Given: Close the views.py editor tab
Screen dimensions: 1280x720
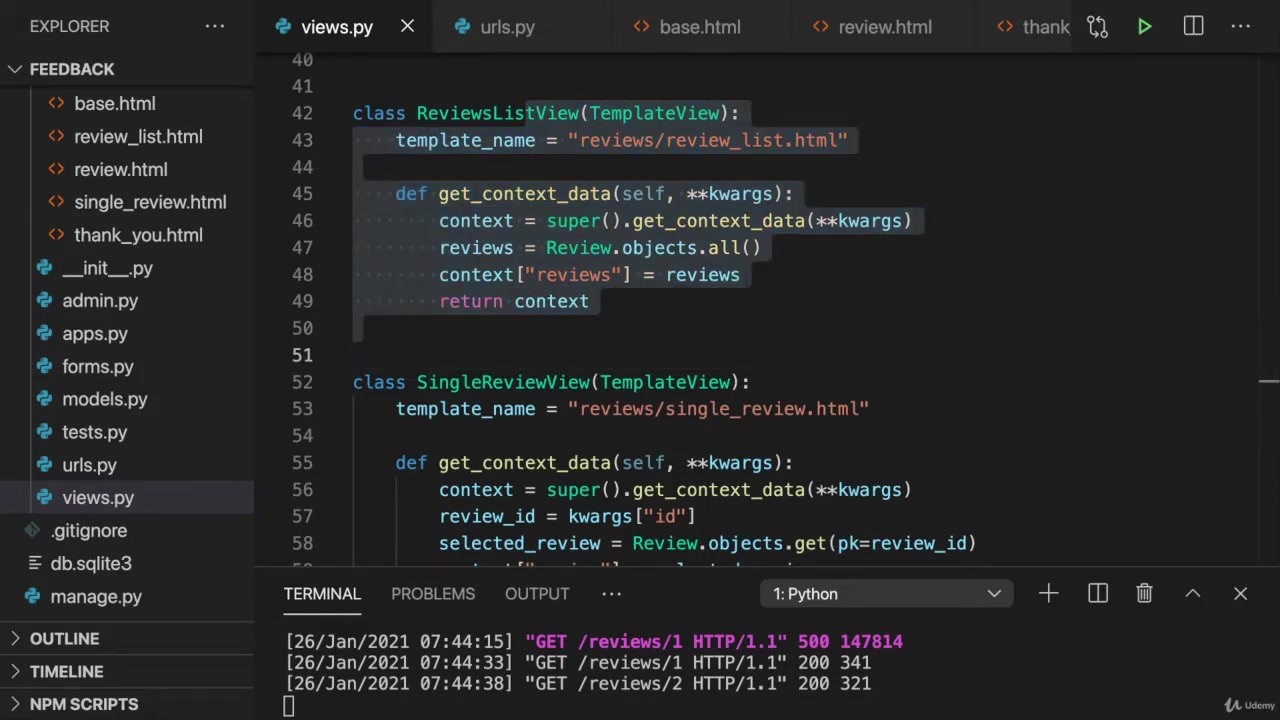Looking at the screenshot, I should 407,27.
